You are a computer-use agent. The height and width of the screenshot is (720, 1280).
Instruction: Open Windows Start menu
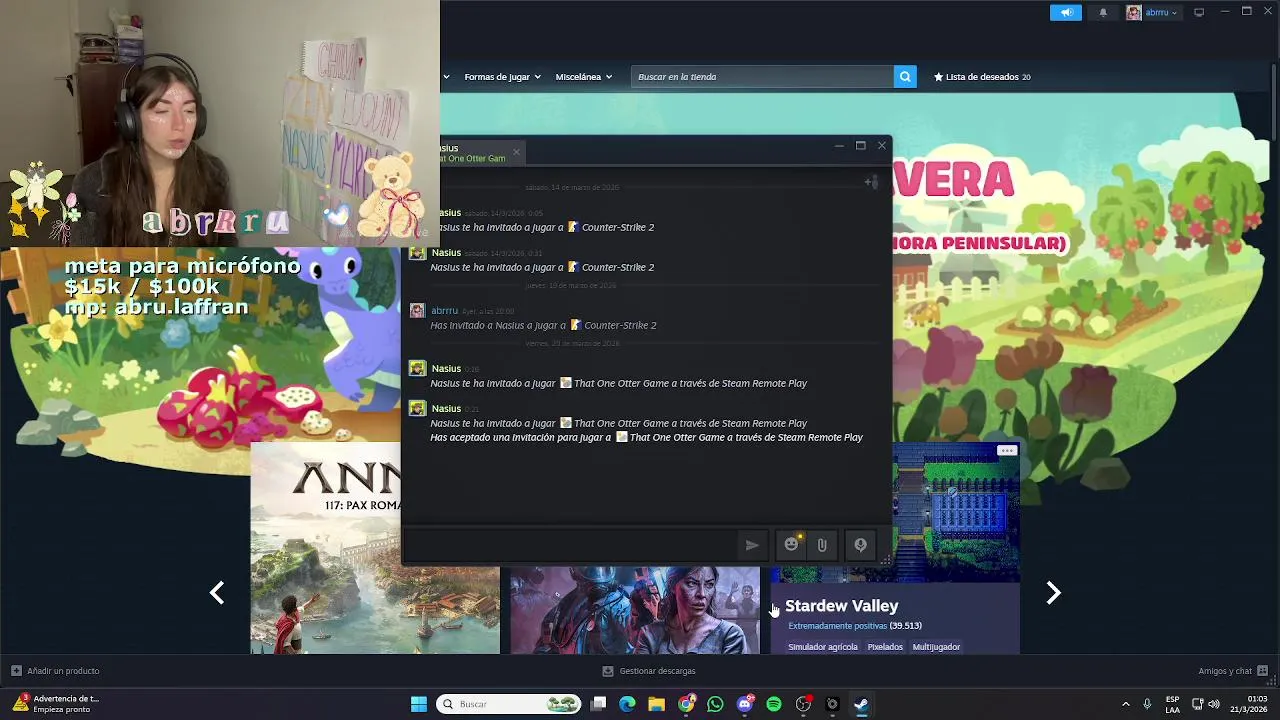coord(419,704)
